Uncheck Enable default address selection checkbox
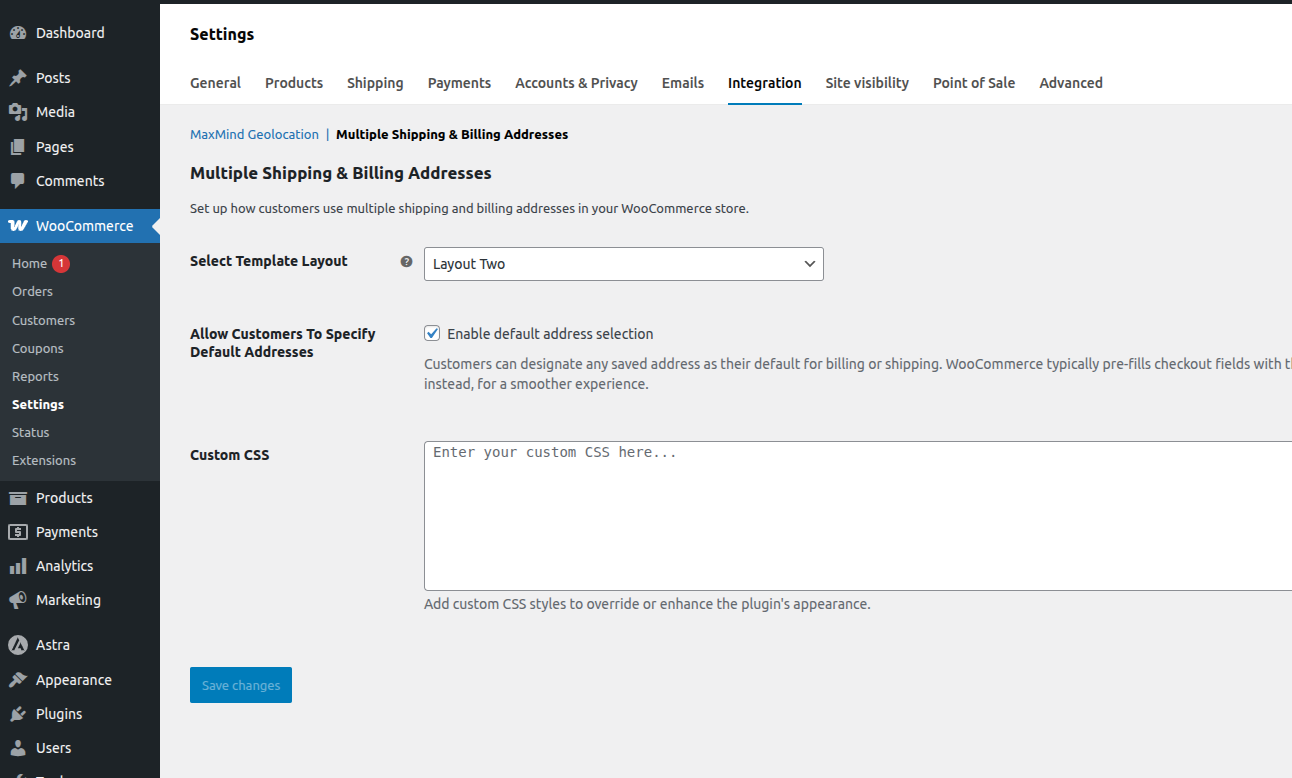Viewport: 1292px width, 778px height. [432, 333]
